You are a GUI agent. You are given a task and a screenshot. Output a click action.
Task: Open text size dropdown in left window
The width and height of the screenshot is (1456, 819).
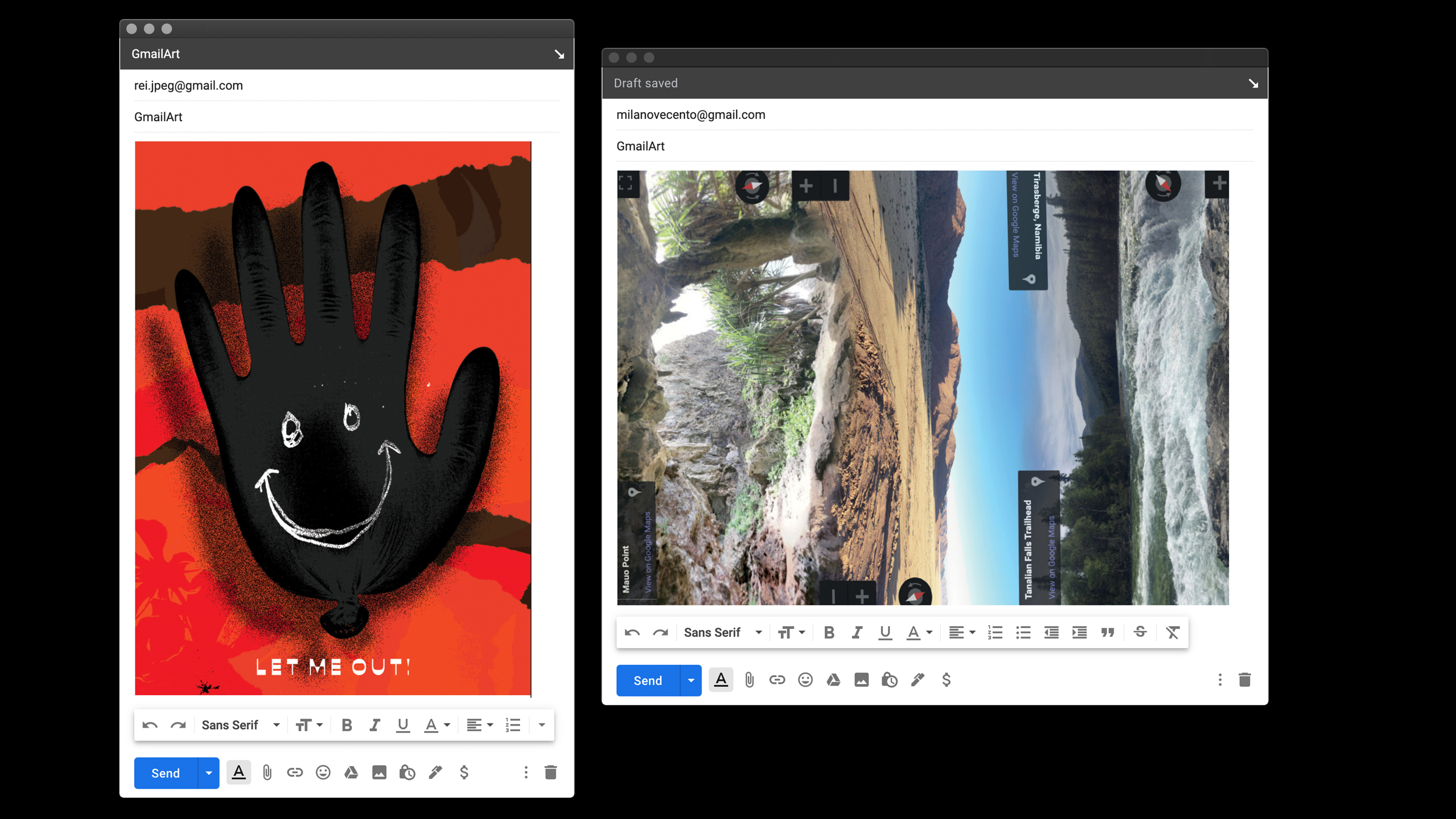point(309,725)
